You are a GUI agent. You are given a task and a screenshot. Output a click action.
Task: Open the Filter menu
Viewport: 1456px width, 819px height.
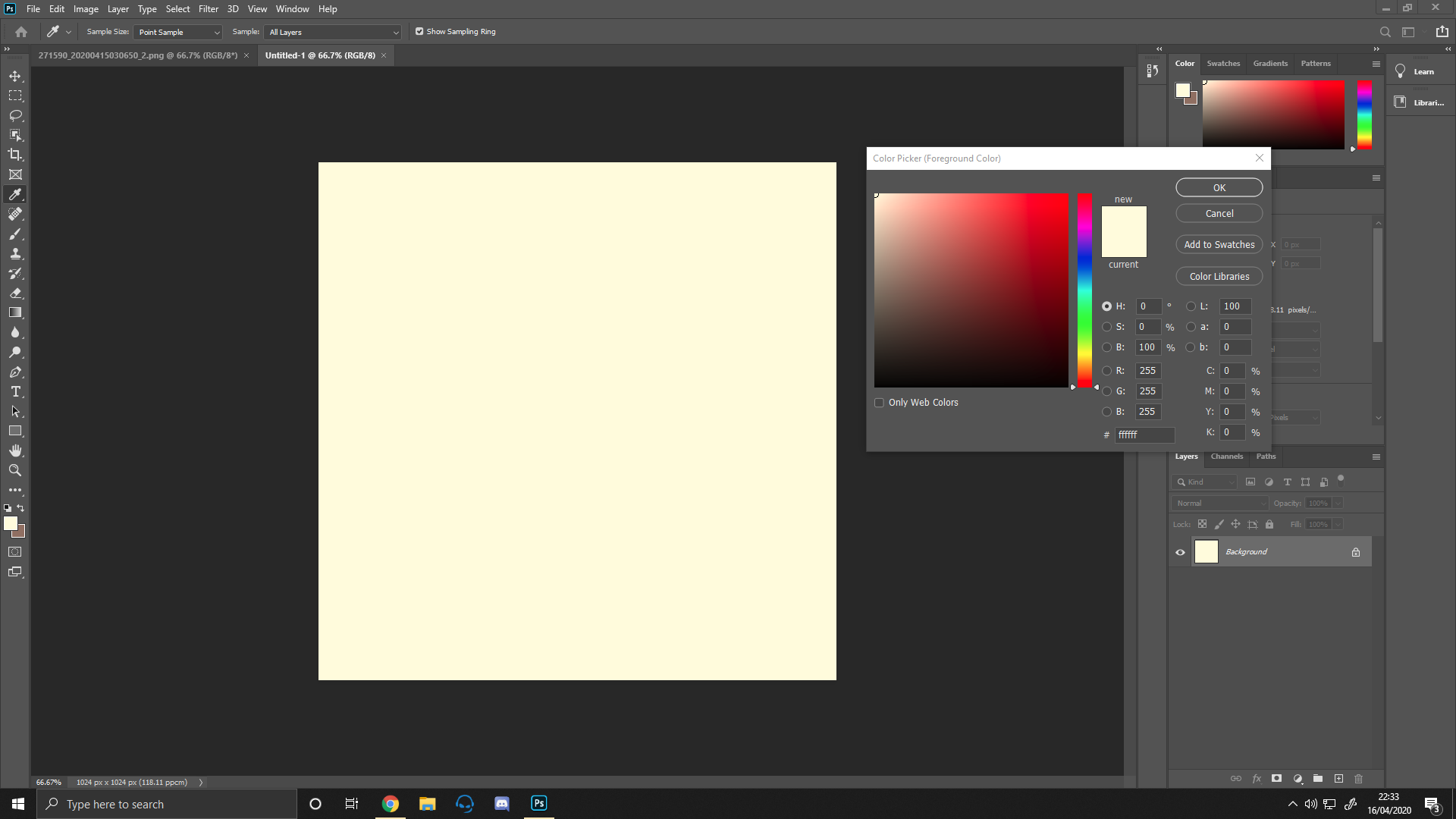pyautogui.click(x=208, y=9)
